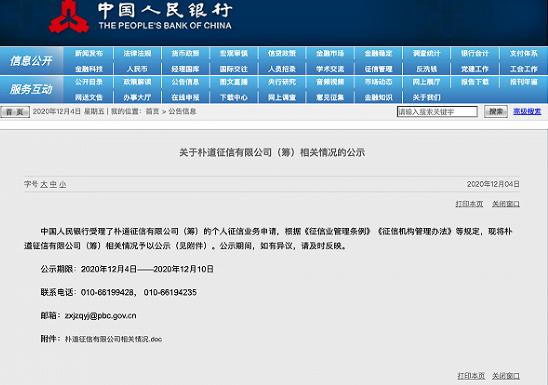Set font size to 大
This screenshot has width=548, height=385.
pos(44,184)
